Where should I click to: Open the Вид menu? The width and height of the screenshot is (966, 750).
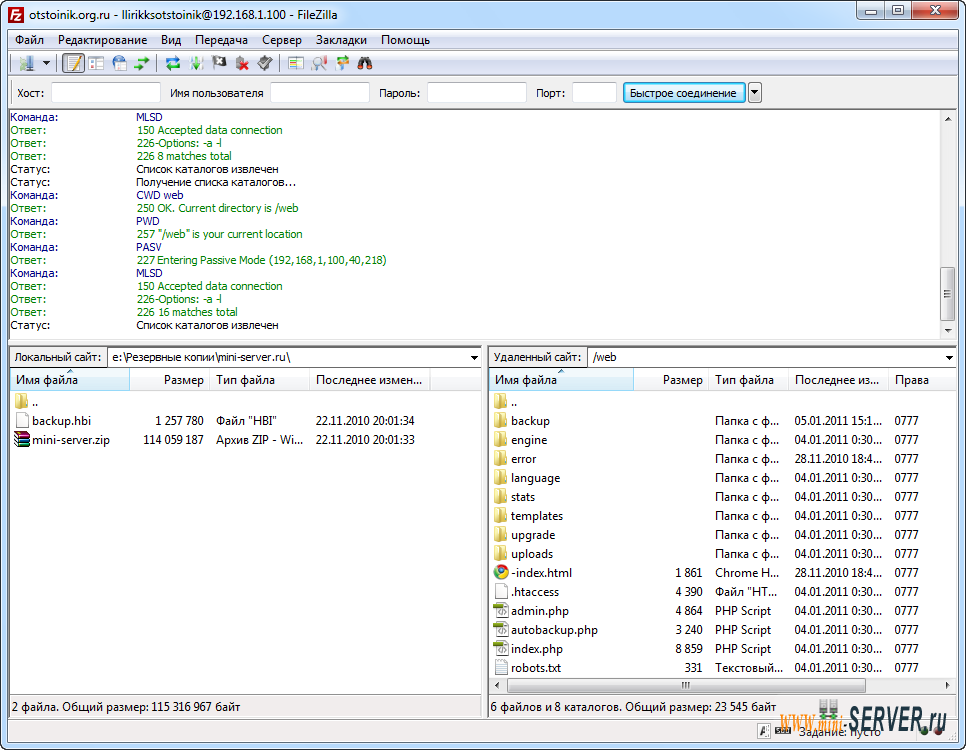171,40
